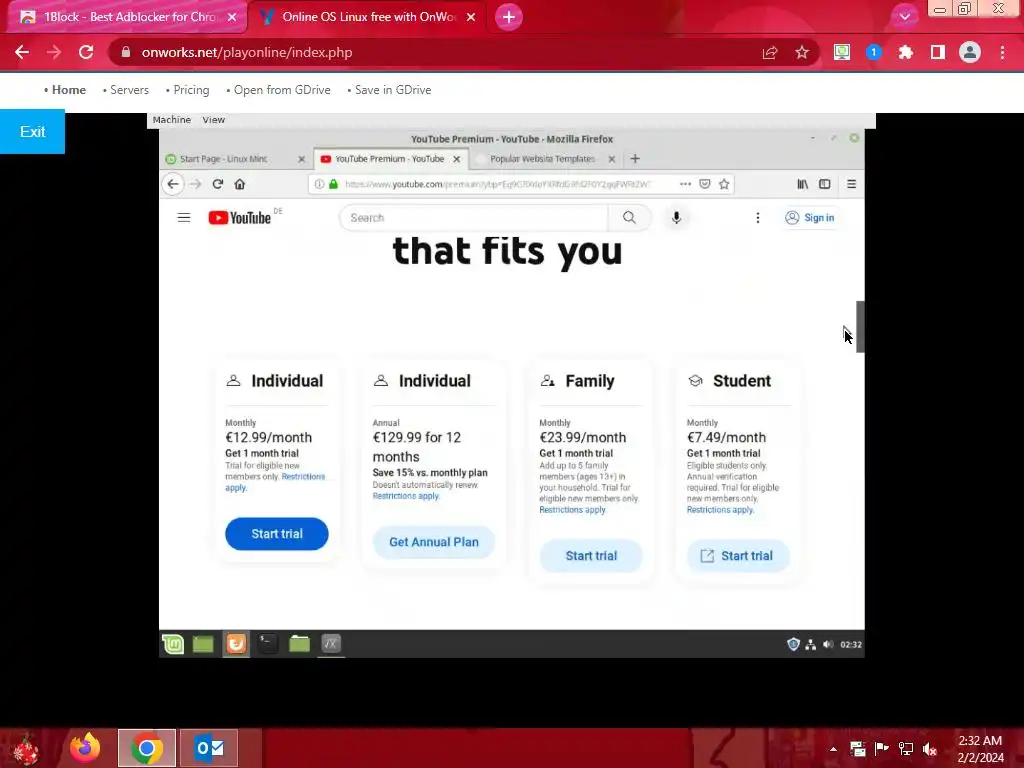Image resolution: width=1024 pixels, height=768 pixels.
Task: Open a new Chrome tab with plus button
Action: 509,17
